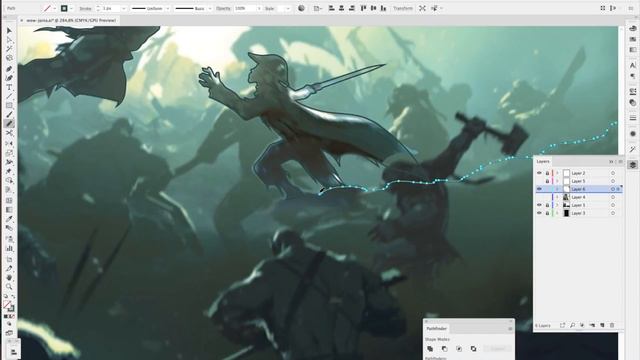Open Character panel 'A' icon in dock
The width and height of the screenshot is (640, 360).
(633, 65)
